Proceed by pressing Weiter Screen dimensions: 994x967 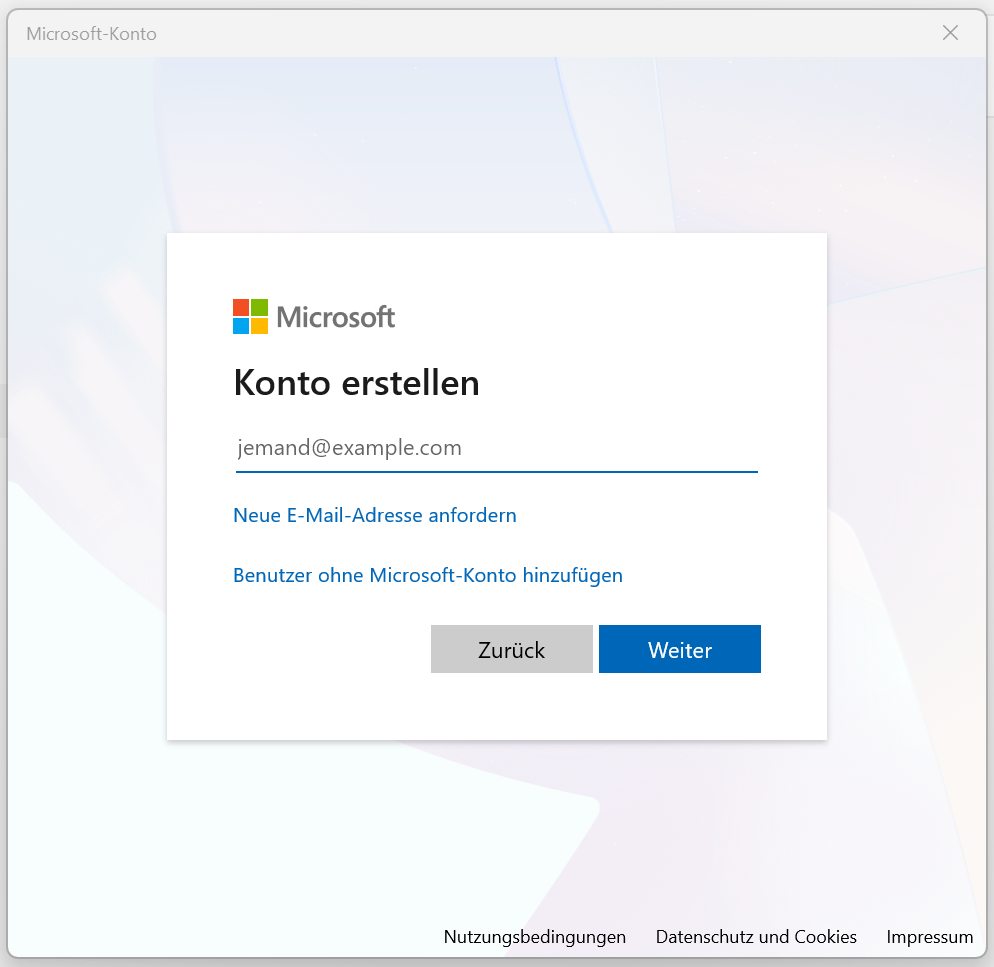pos(679,649)
